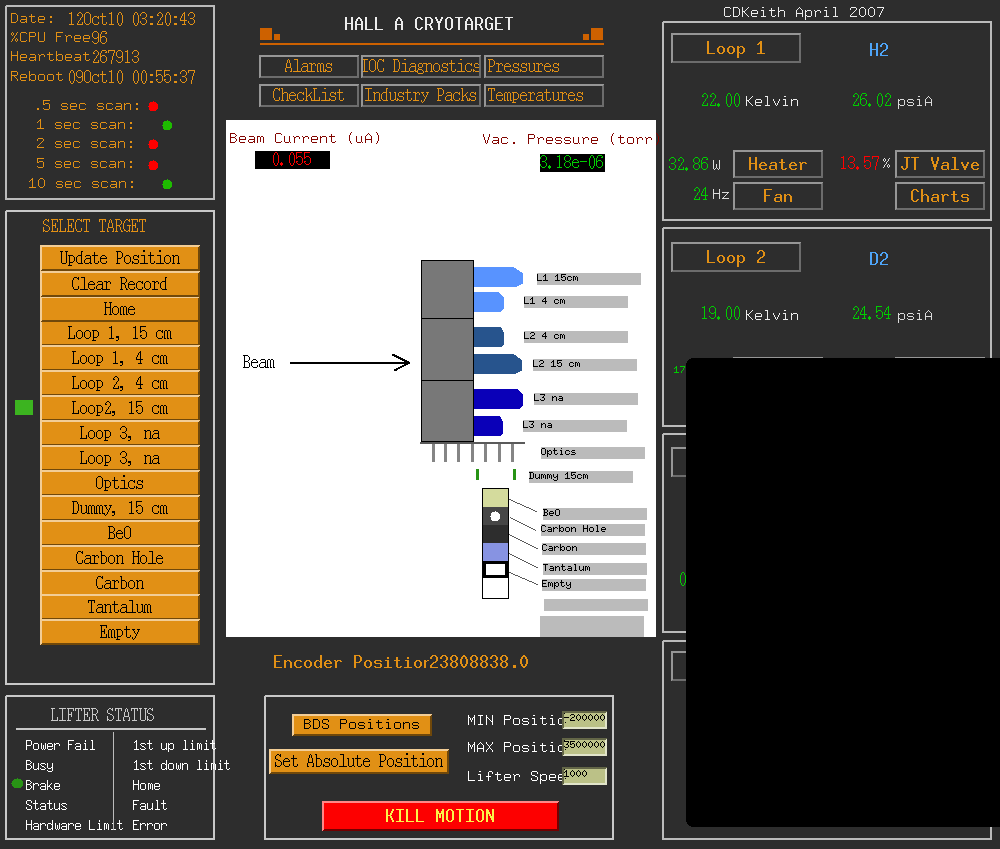The width and height of the screenshot is (1000, 849).
Task: Select the Carbon Hole target
Action: 120,558
